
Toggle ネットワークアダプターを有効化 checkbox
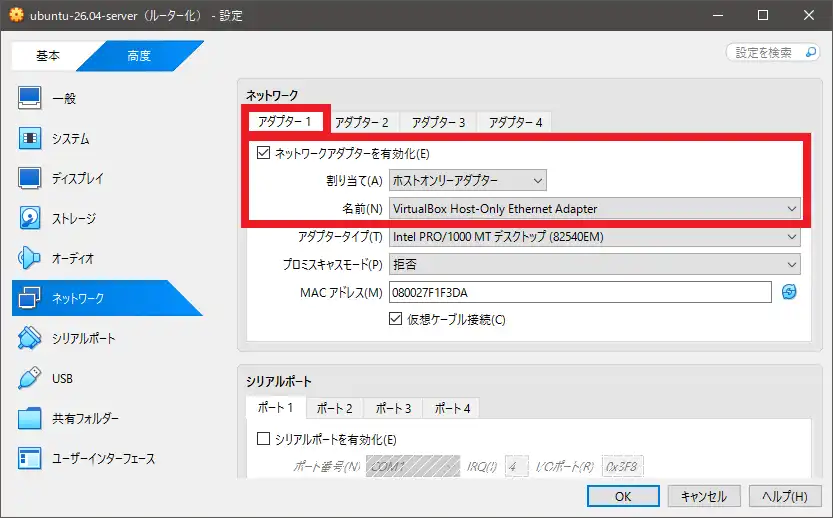pyautogui.click(x=264, y=153)
